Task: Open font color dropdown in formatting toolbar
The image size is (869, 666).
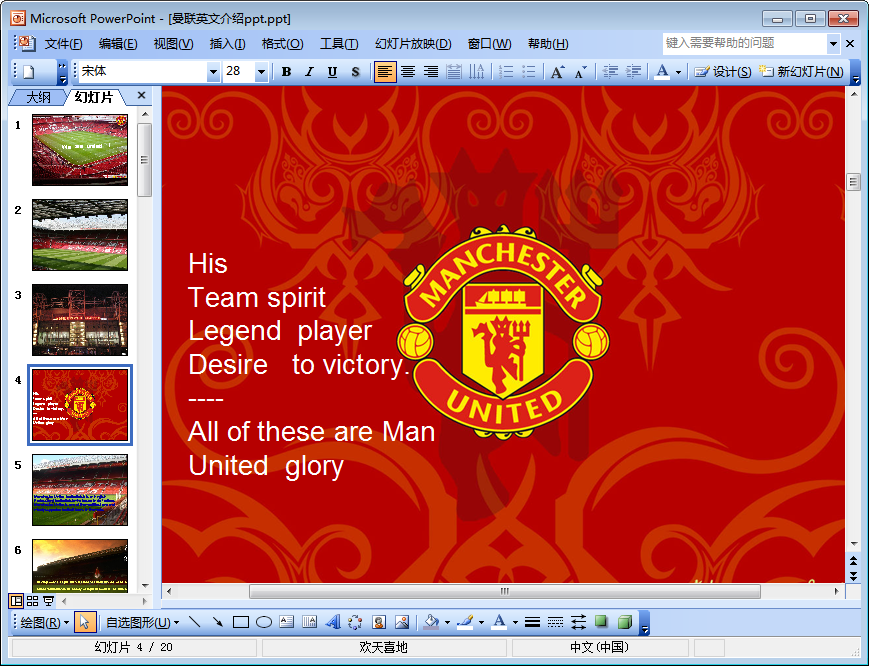Action: click(x=678, y=72)
